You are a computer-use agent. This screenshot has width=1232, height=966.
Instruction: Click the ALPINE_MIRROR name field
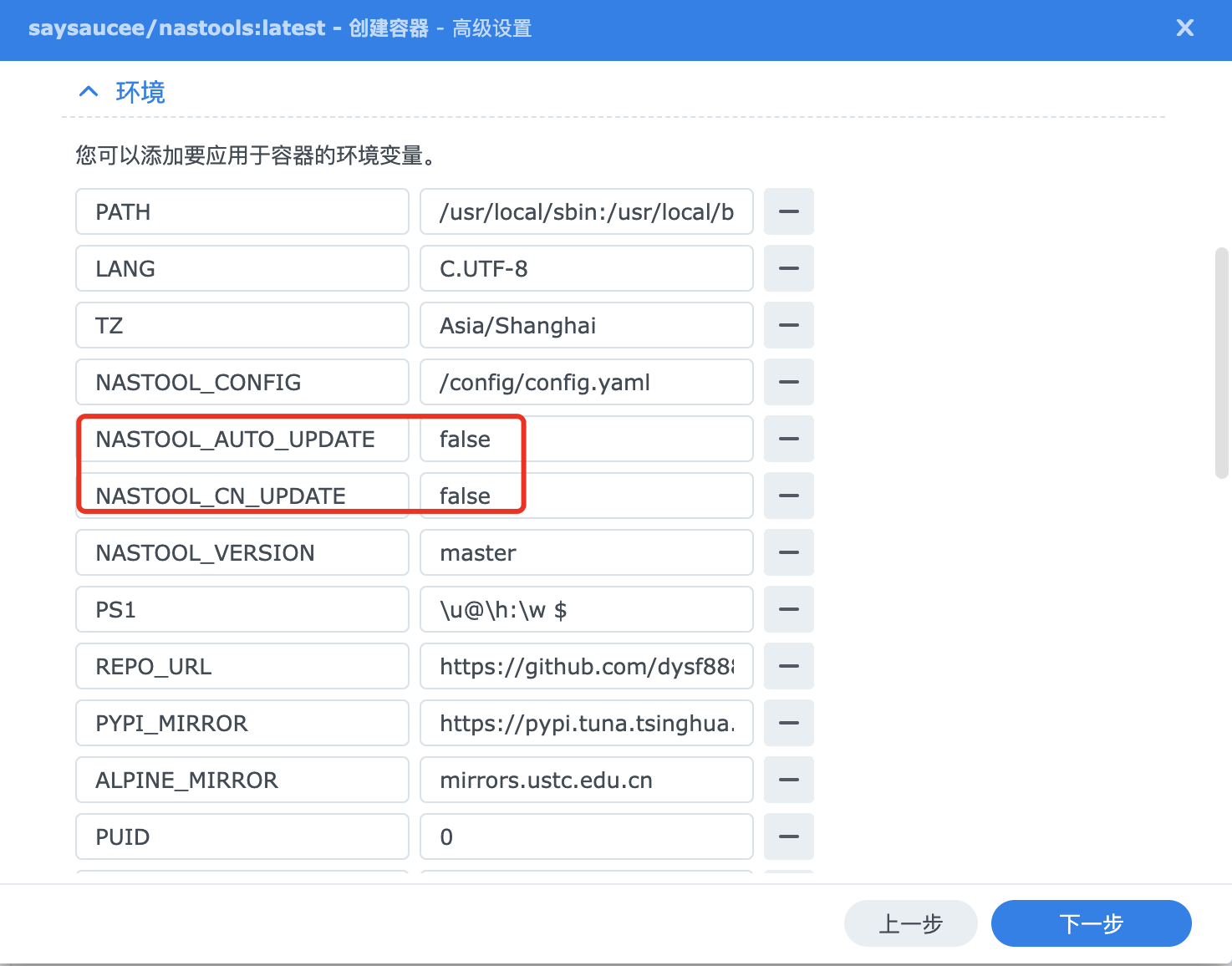tap(242, 780)
